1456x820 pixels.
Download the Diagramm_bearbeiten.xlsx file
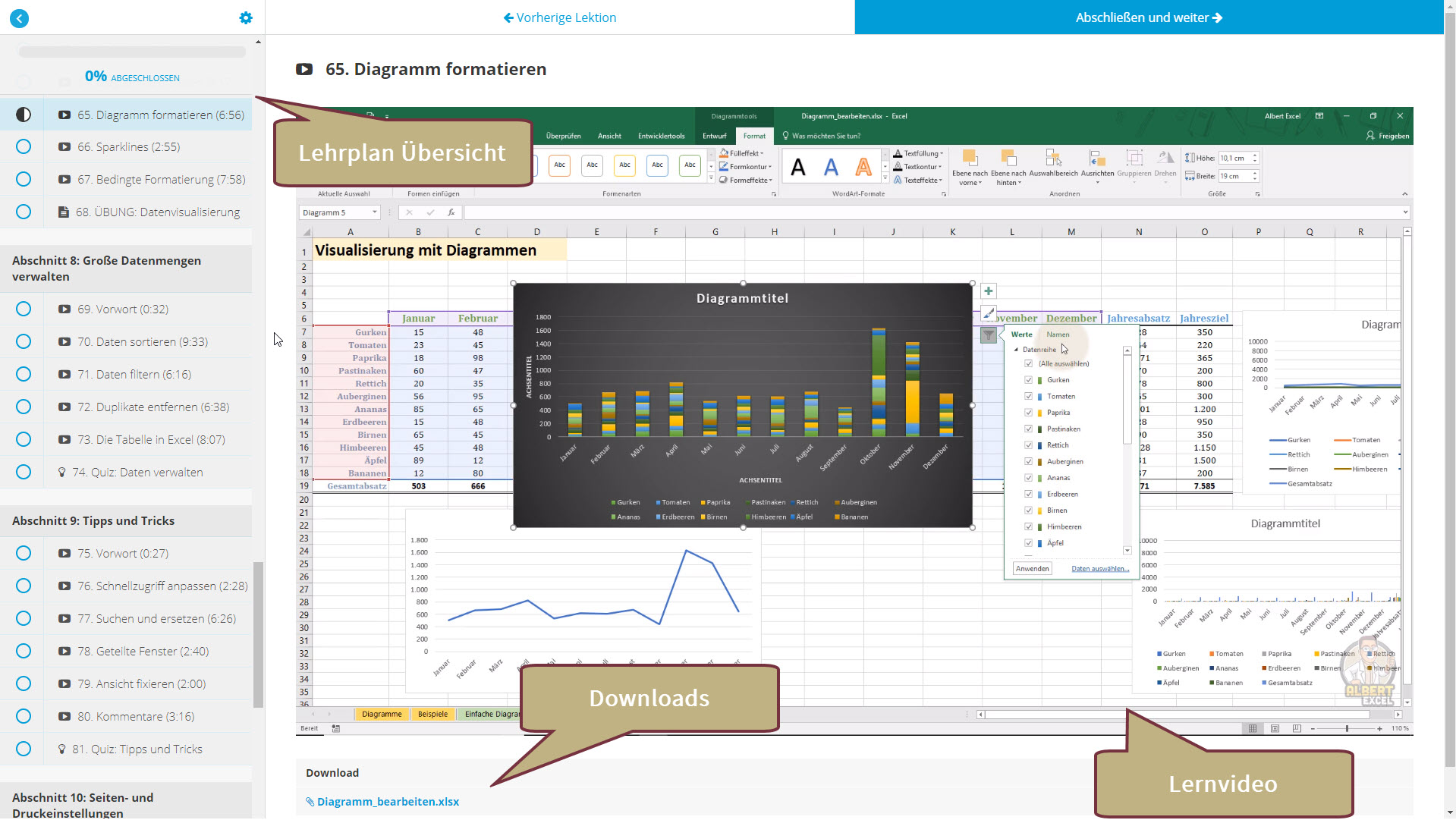(x=388, y=801)
